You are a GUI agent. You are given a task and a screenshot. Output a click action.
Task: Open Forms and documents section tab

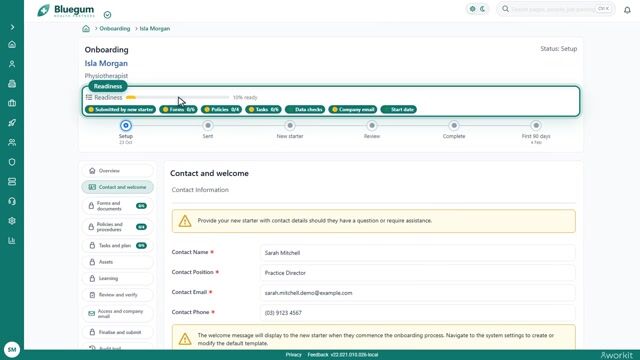[118, 206]
